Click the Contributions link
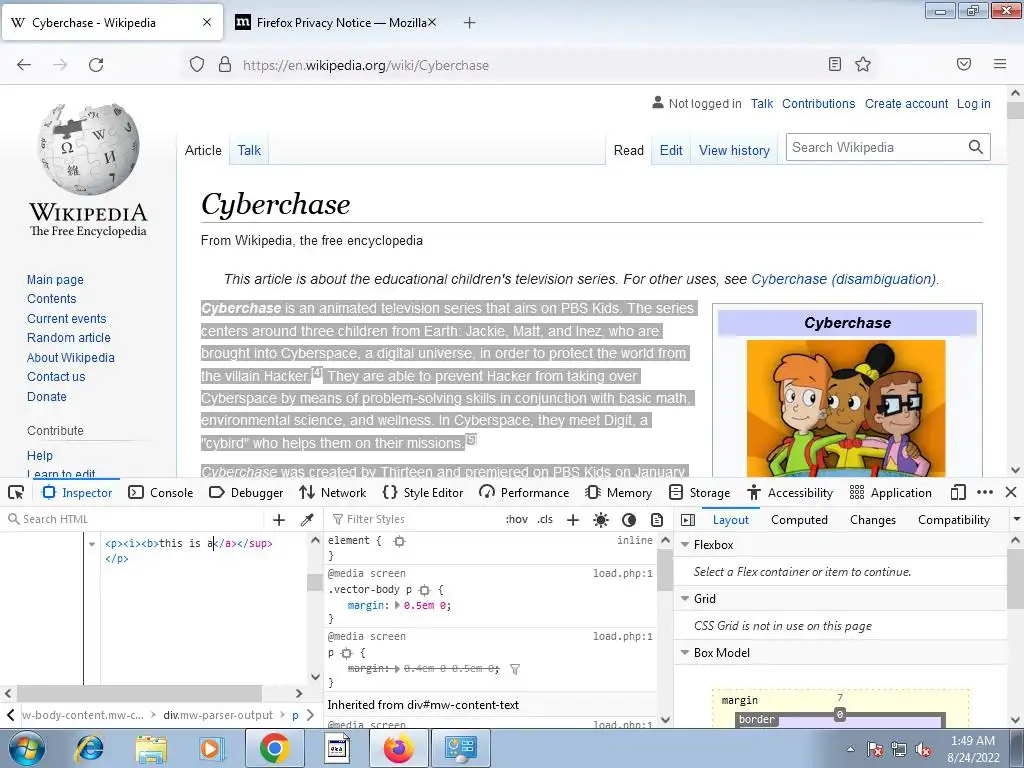Viewport: 1024px width, 768px height. coord(818,103)
